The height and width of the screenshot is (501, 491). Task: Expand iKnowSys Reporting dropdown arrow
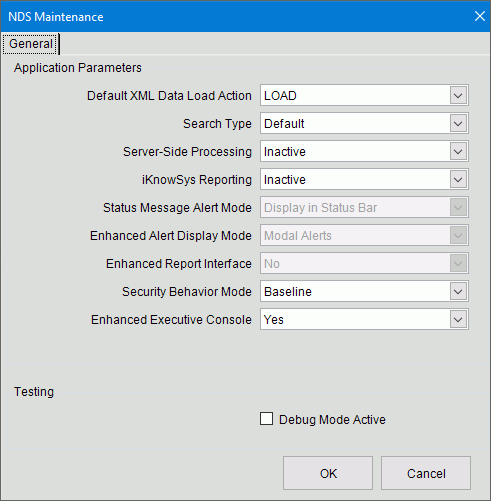458,180
